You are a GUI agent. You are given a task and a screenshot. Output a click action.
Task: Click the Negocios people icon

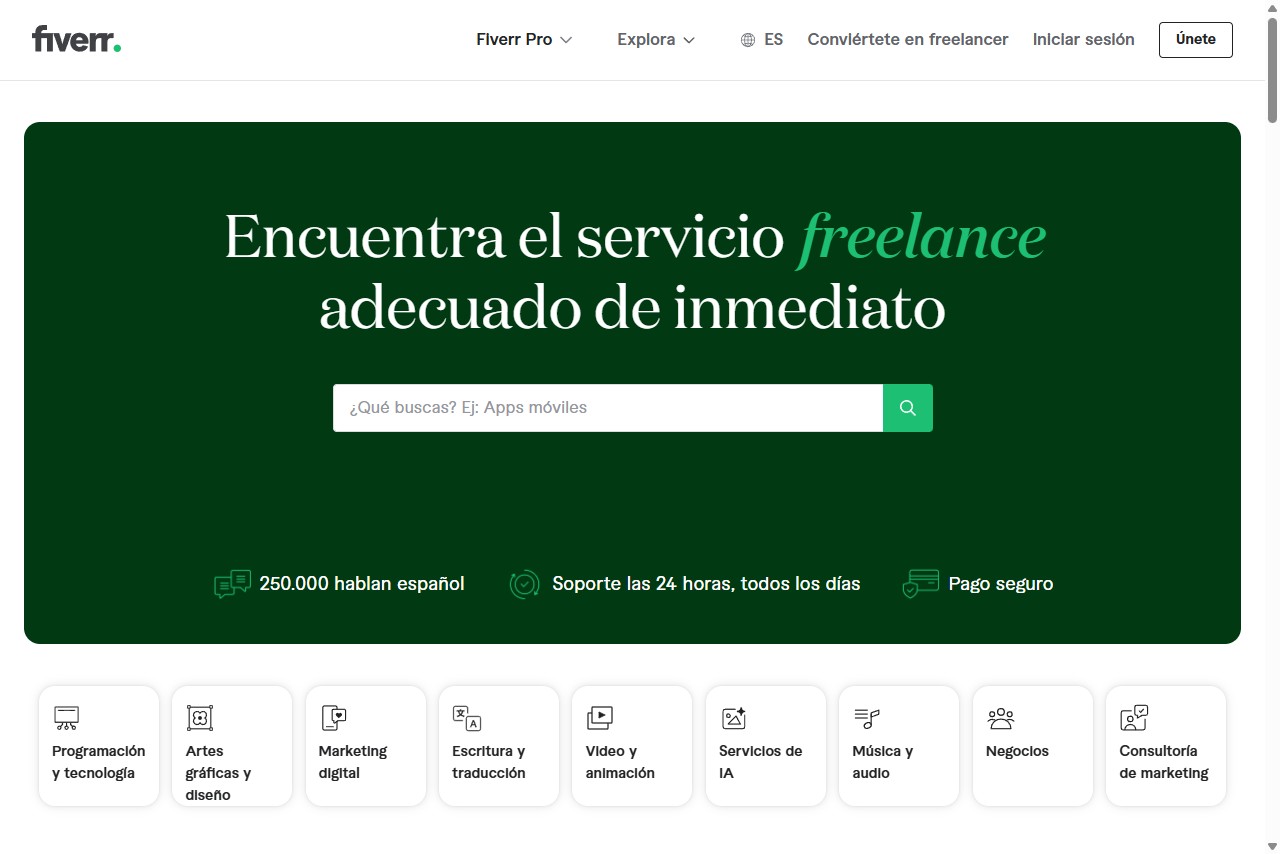click(1000, 718)
